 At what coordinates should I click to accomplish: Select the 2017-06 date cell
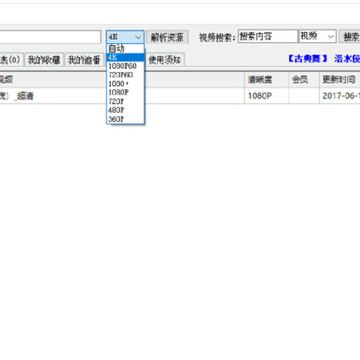[x=340, y=96]
